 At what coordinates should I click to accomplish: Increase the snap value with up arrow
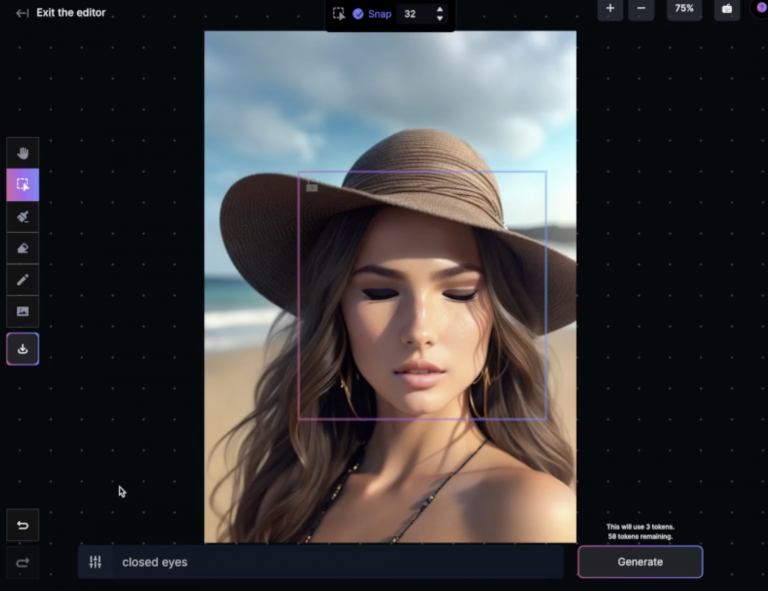tap(440, 9)
